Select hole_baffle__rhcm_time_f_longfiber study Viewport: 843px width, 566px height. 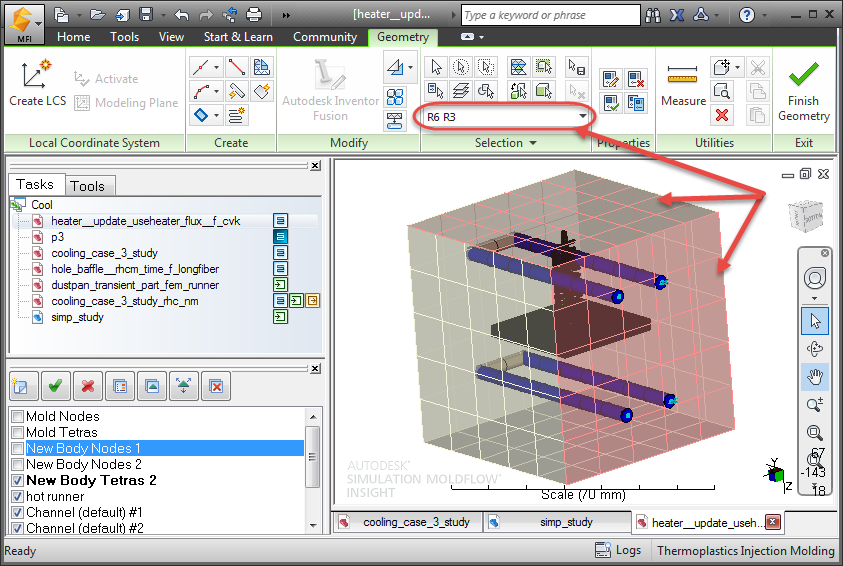(135, 269)
